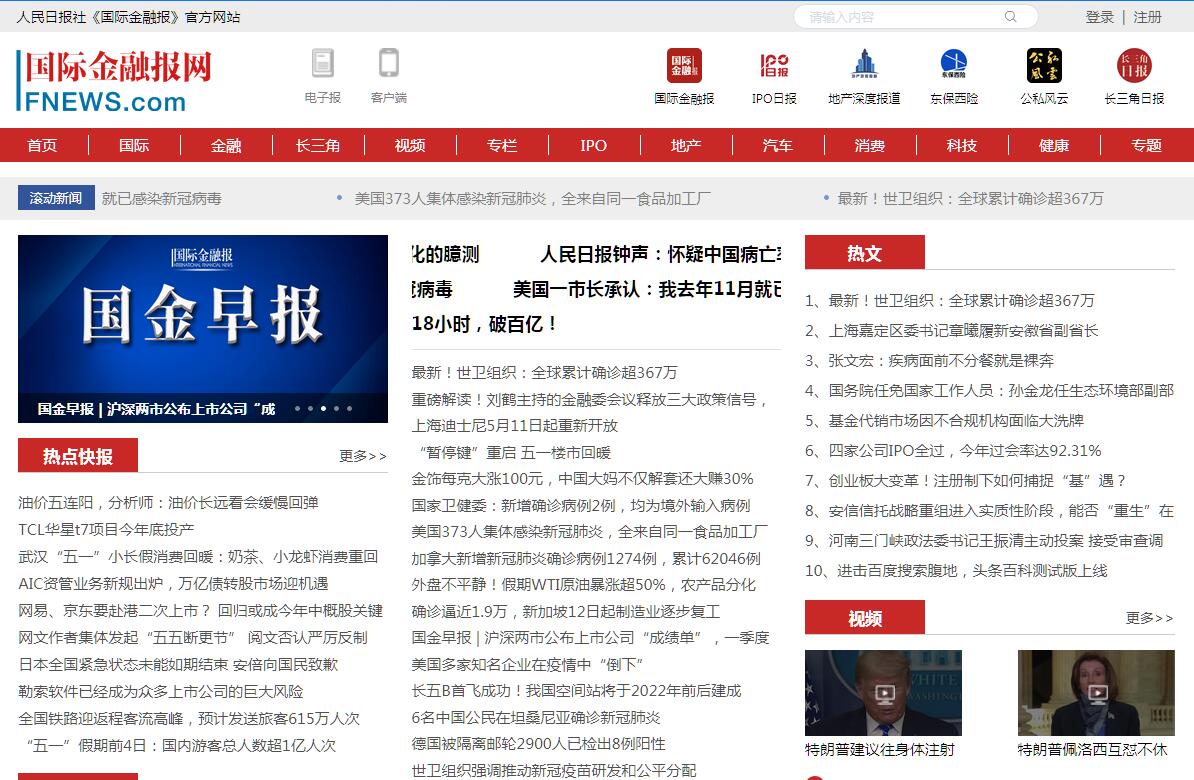This screenshot has height=780, width=1194.
Task: Play the 特朗普建议往身体注射 video thumbnail
Action: [x=883, y=693]
